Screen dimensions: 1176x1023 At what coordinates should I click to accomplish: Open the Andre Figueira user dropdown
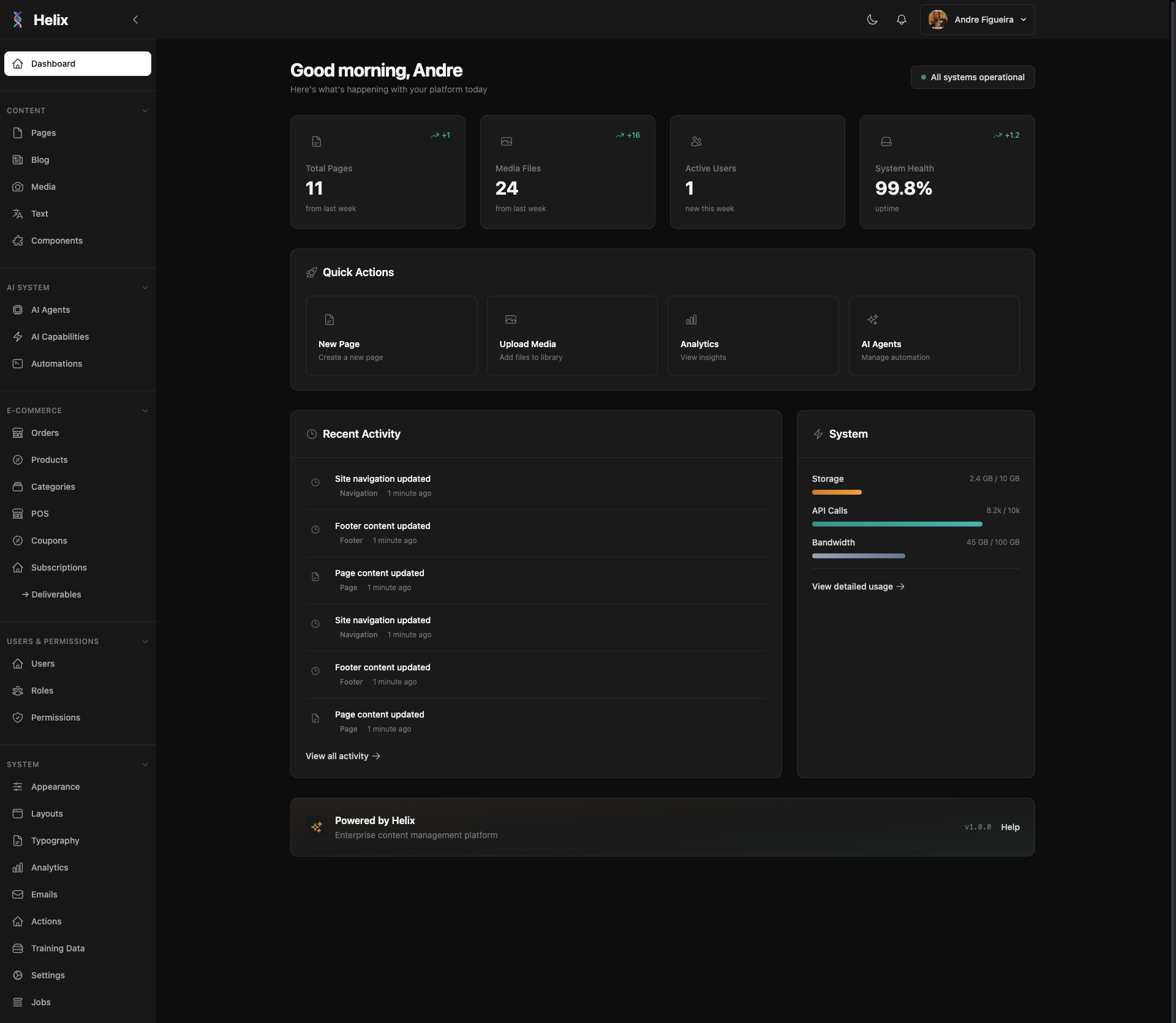(977, 20)
